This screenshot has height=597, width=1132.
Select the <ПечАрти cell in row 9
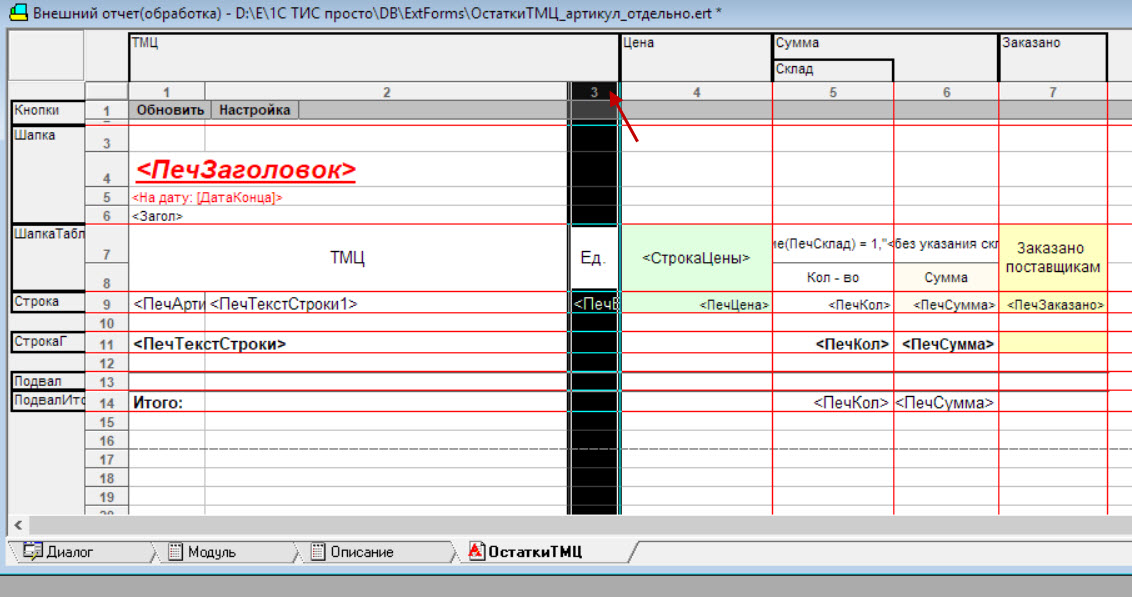(x=167, y=304)
